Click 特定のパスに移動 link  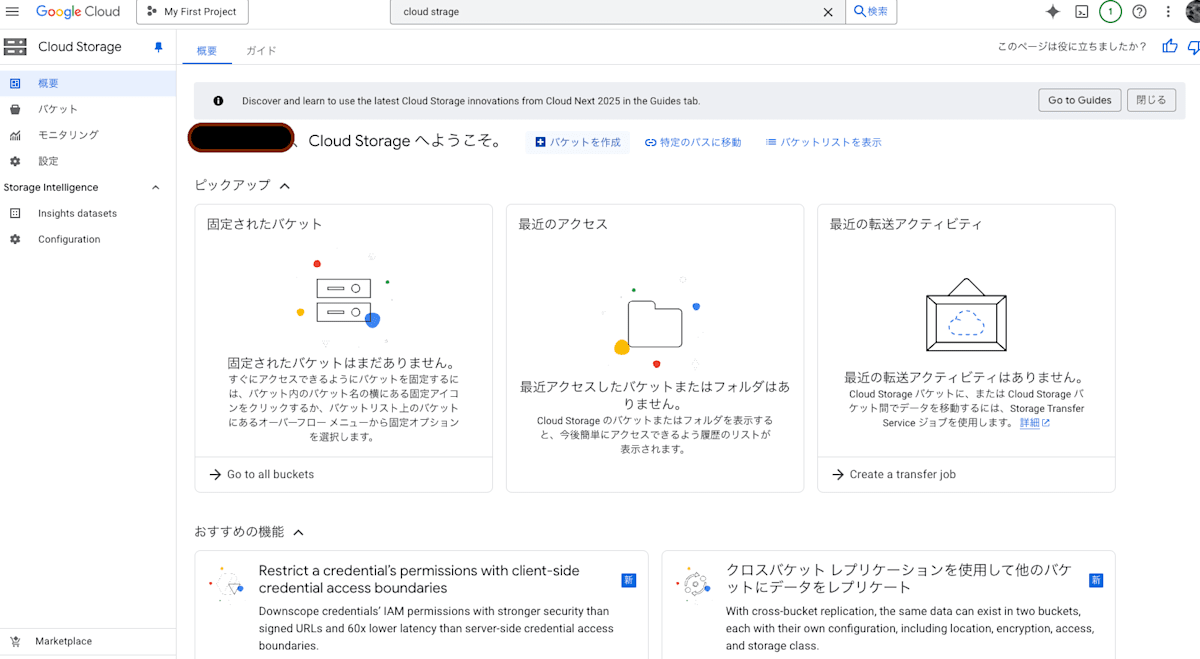pos(693,142)
